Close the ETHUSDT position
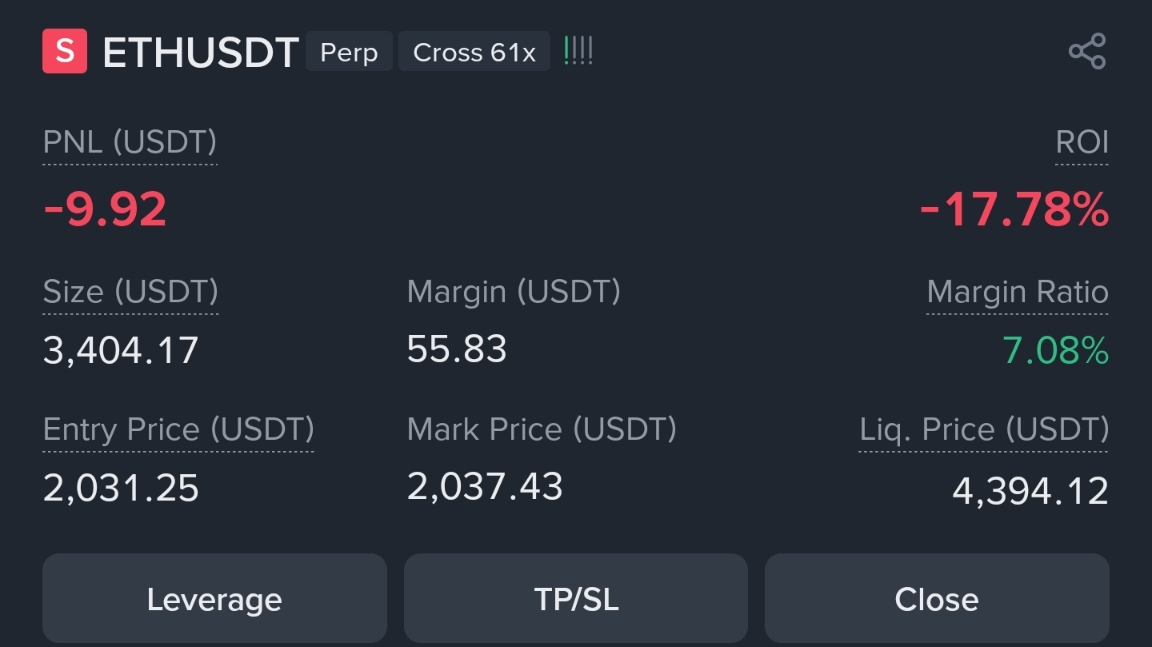Image resolution: width=1152 pixels, height=647 pixels. point(937,599)
